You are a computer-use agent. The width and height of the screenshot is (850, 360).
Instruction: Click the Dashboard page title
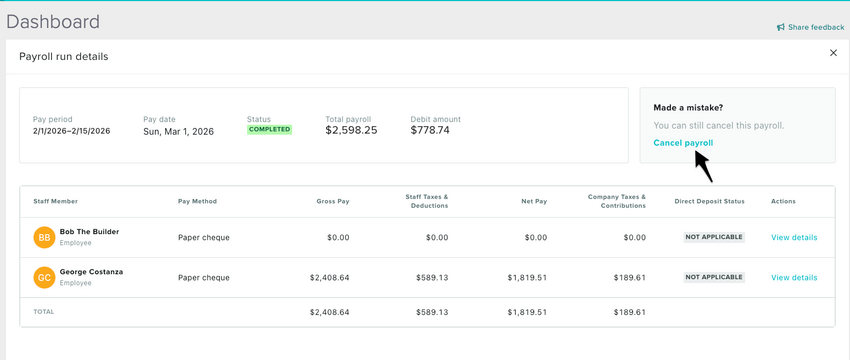[53, 22]
